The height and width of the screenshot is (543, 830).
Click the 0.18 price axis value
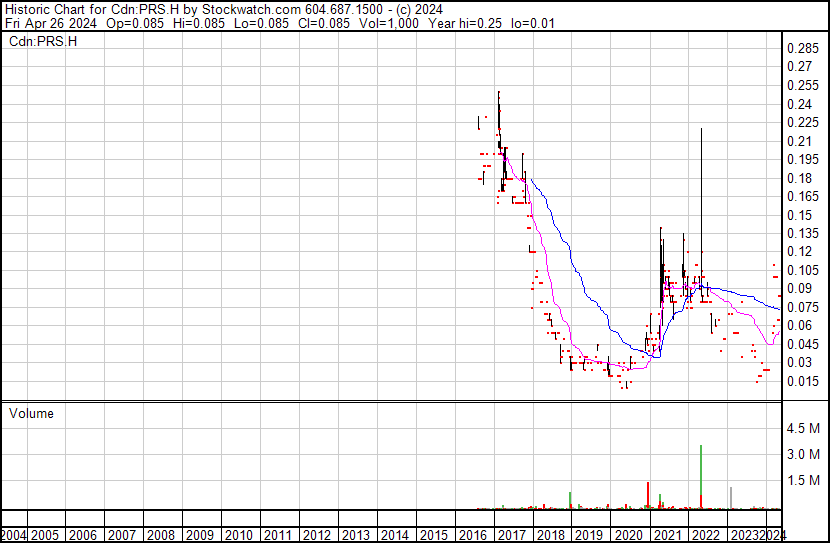pos(800,178)
